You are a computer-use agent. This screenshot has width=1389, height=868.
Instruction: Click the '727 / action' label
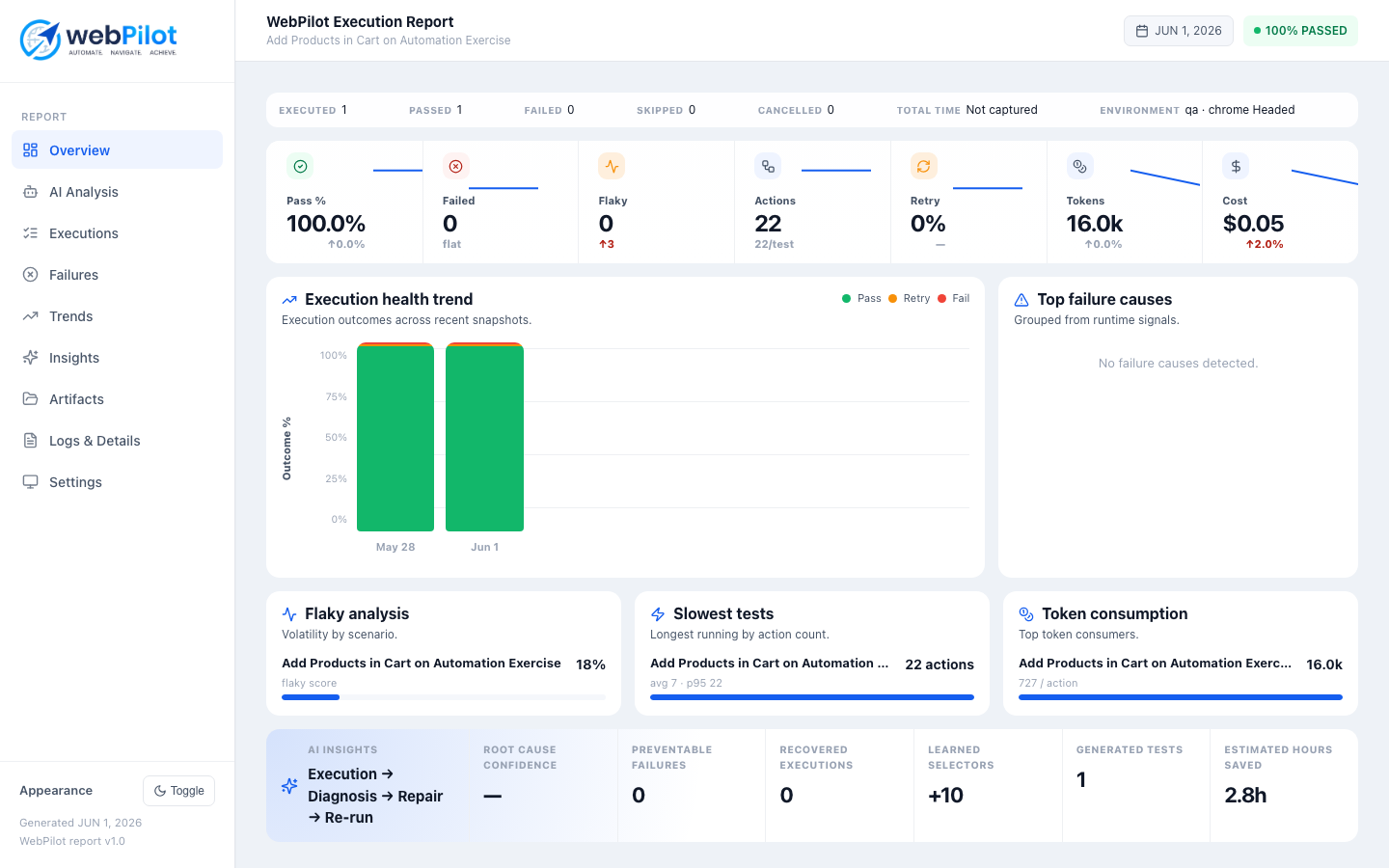click(x=1049, y=683)
